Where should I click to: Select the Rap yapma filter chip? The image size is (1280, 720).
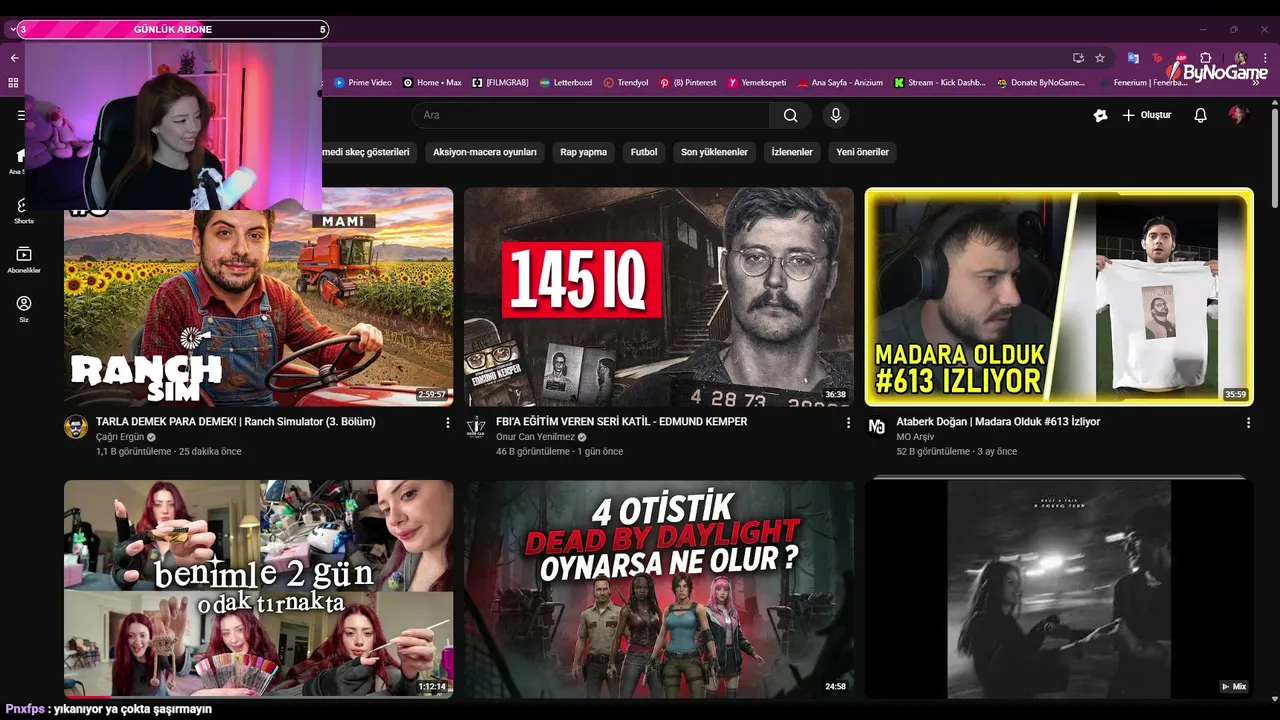tap(583, 152)
